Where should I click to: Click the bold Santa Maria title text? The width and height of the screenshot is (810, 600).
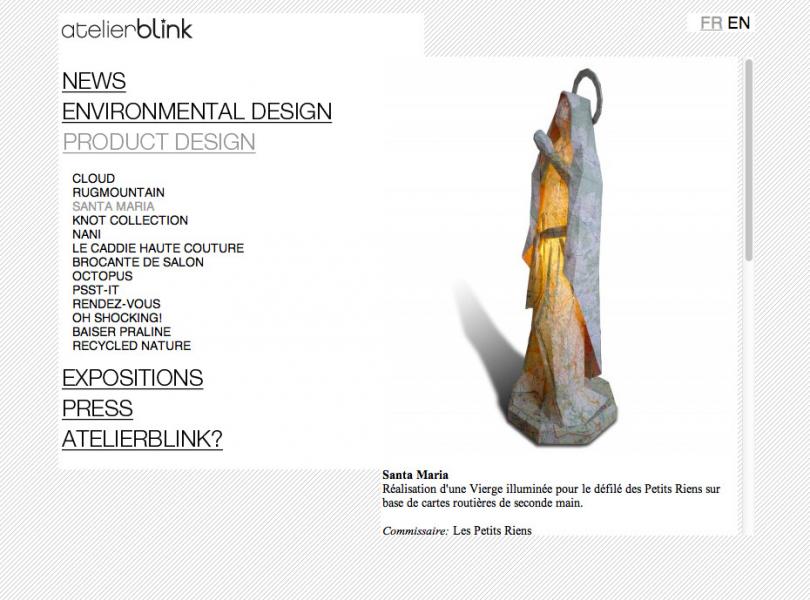[415, 475]
